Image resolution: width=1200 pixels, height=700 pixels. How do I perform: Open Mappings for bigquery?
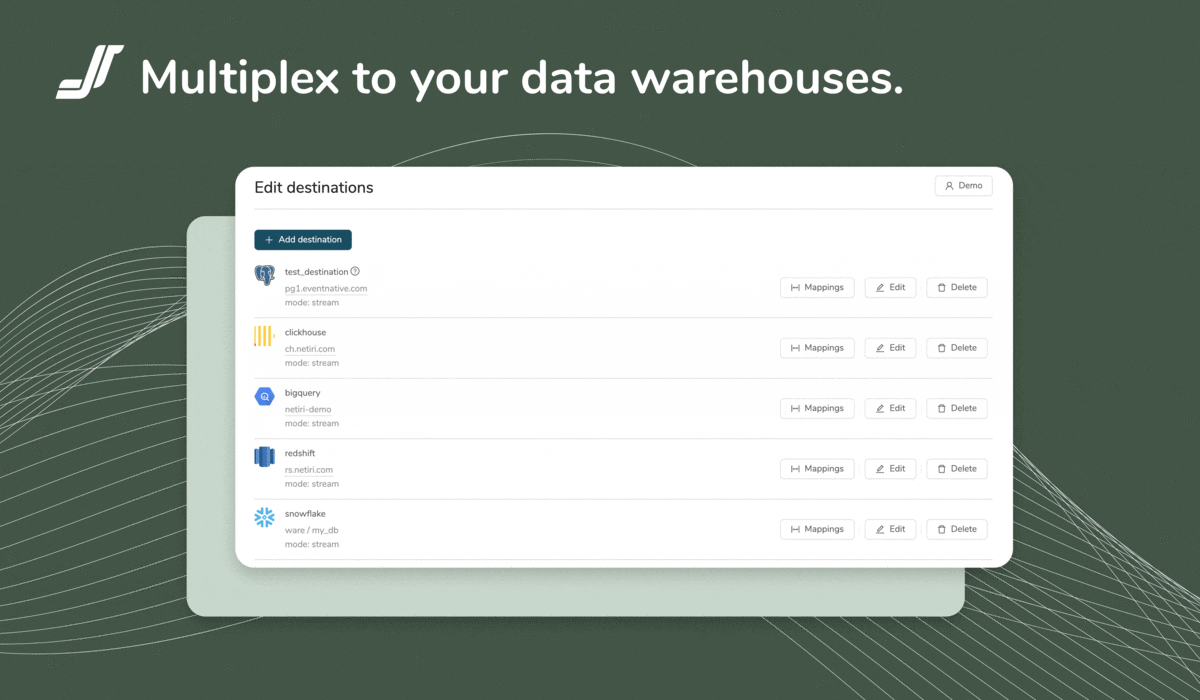(817, 408)
